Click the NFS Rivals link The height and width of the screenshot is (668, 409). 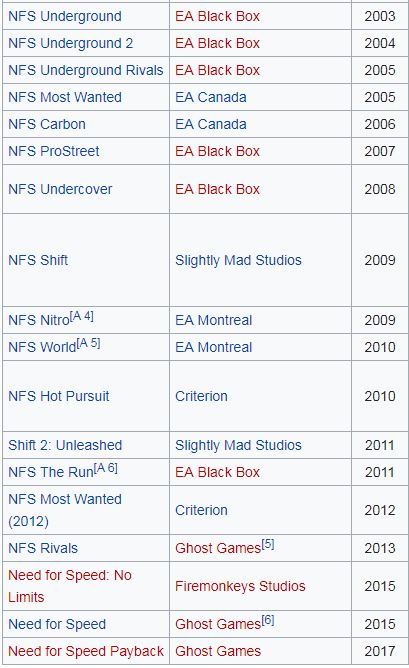(x=43, y=548)
